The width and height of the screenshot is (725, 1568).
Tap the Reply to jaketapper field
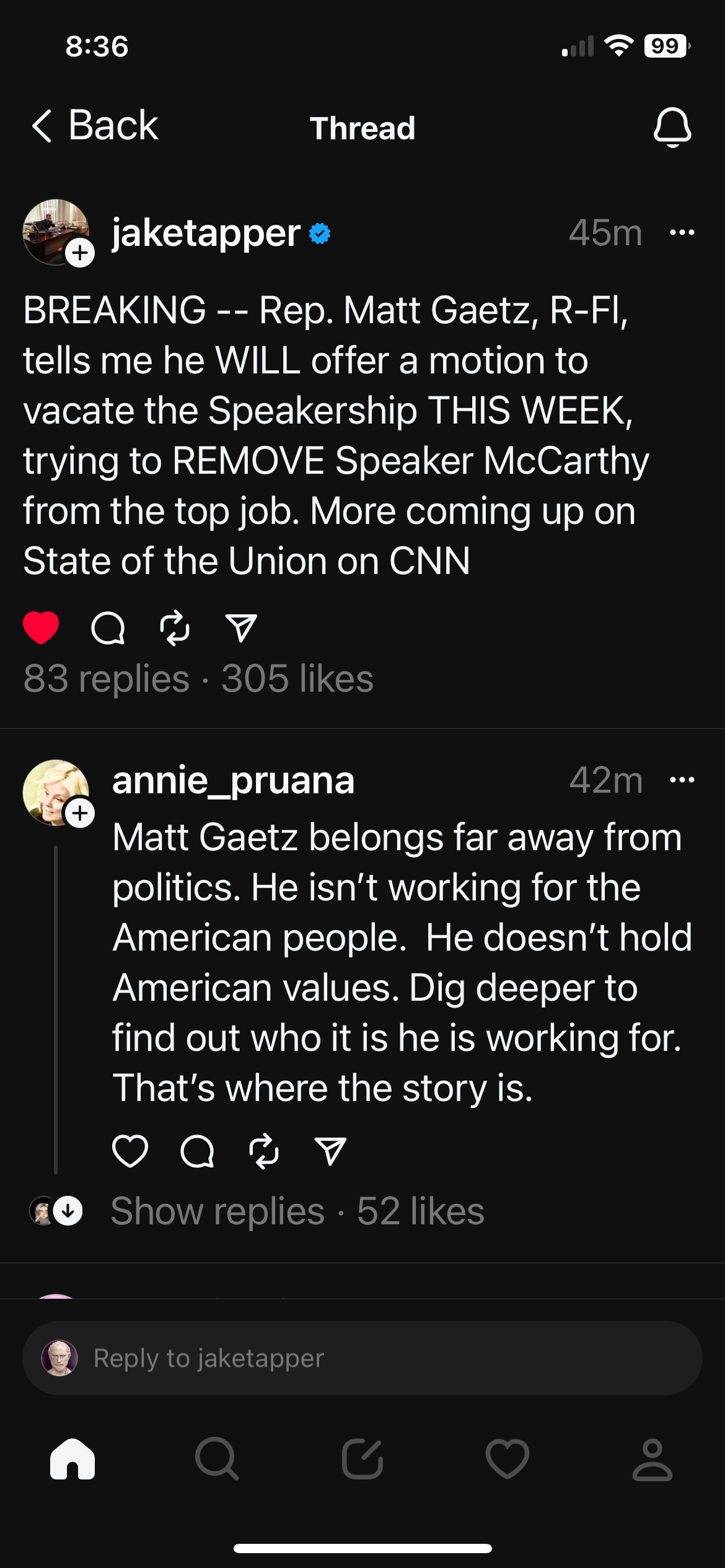tap(362, 1358)
